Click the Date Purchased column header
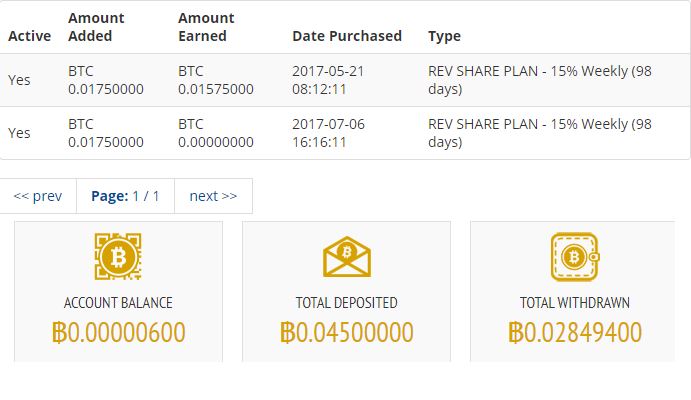Screen dimensions: 691x400 [347, 36]
